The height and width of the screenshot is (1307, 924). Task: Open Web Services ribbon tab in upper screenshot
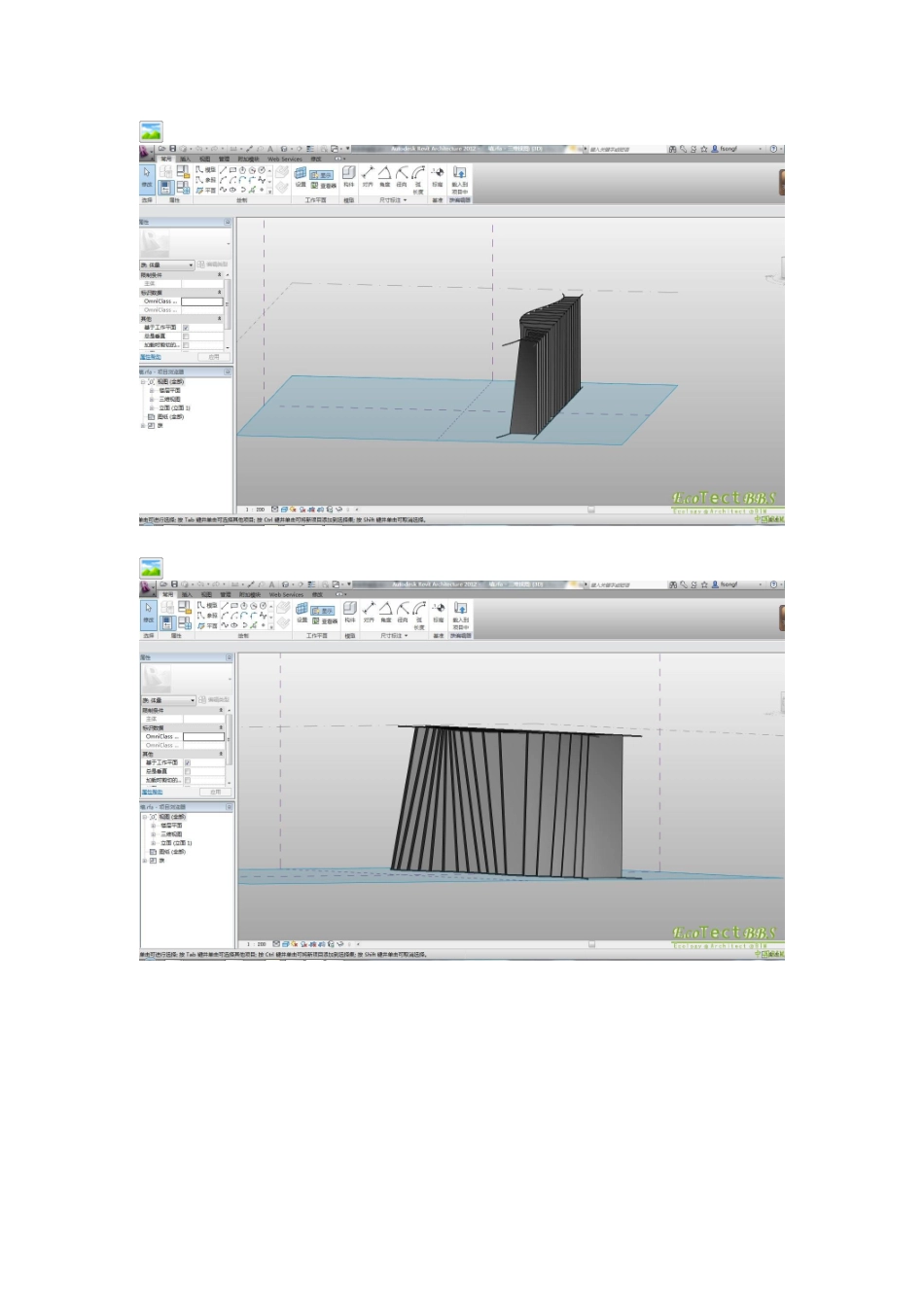pos(285,159)
